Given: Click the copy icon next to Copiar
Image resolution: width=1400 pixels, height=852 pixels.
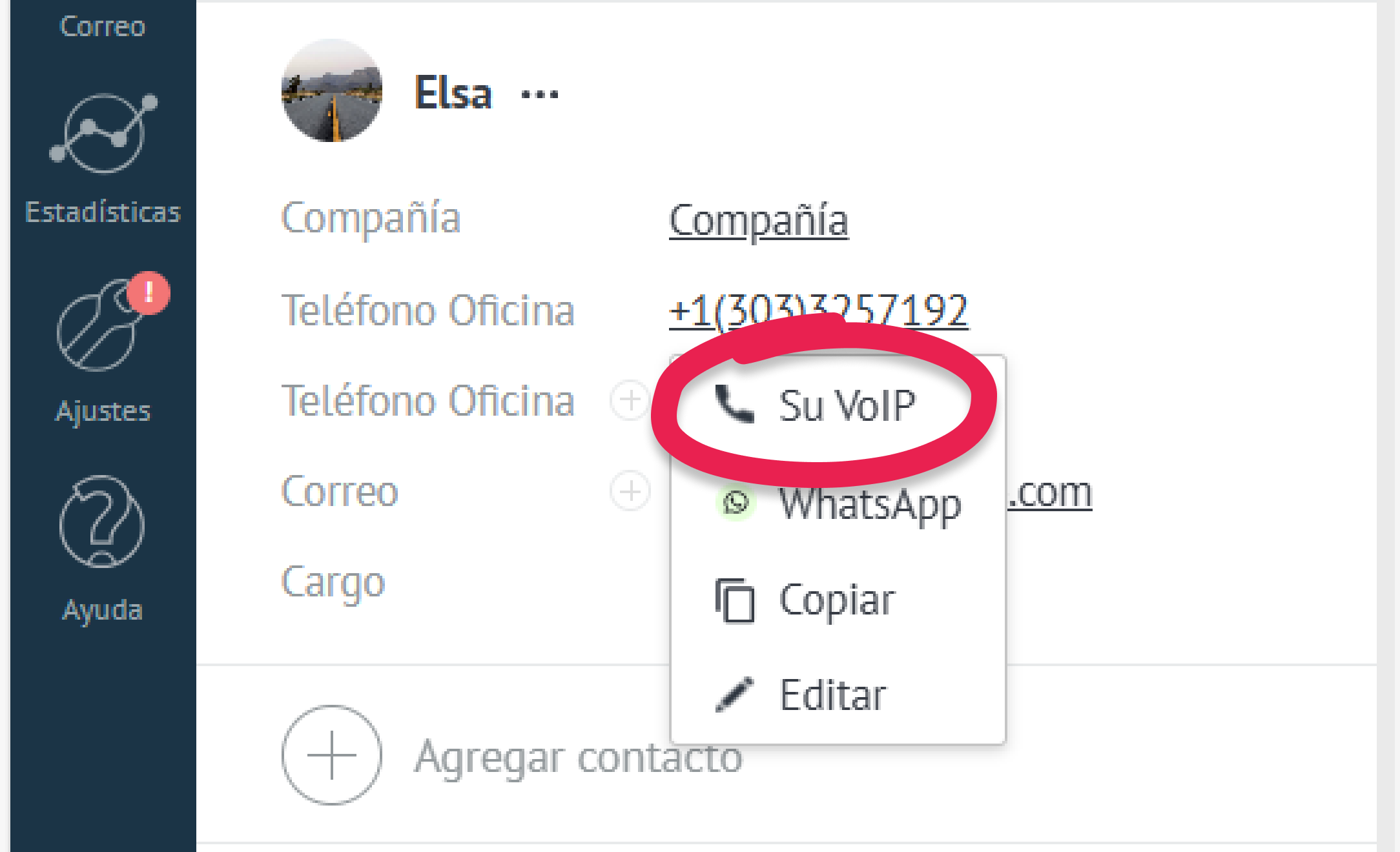Looking at the screenshot, I should (x=735, y=600).
